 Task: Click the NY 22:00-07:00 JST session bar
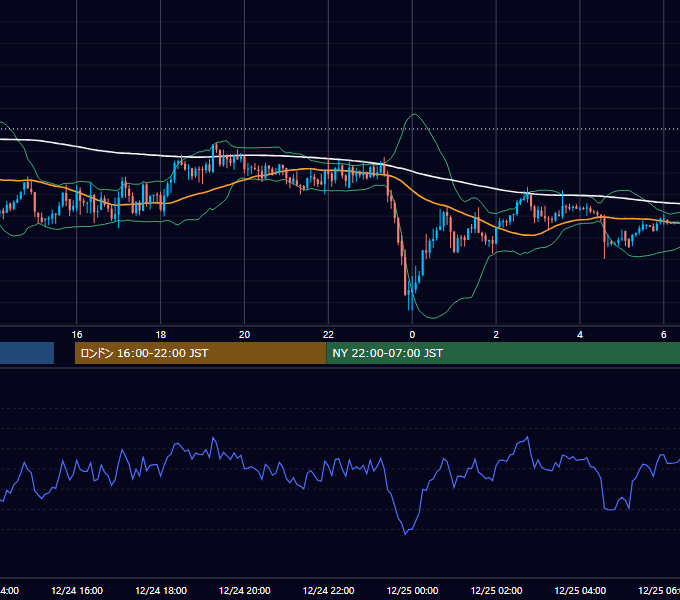pos(503,353)
